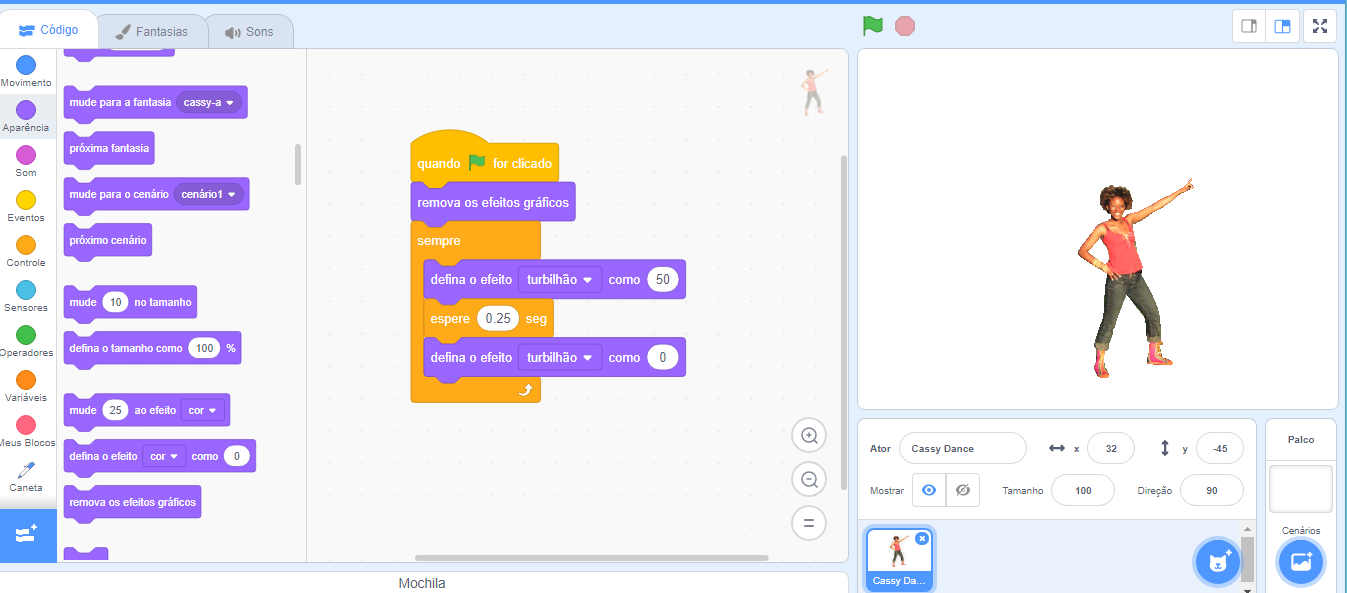Start the project with the green flag

871,25
